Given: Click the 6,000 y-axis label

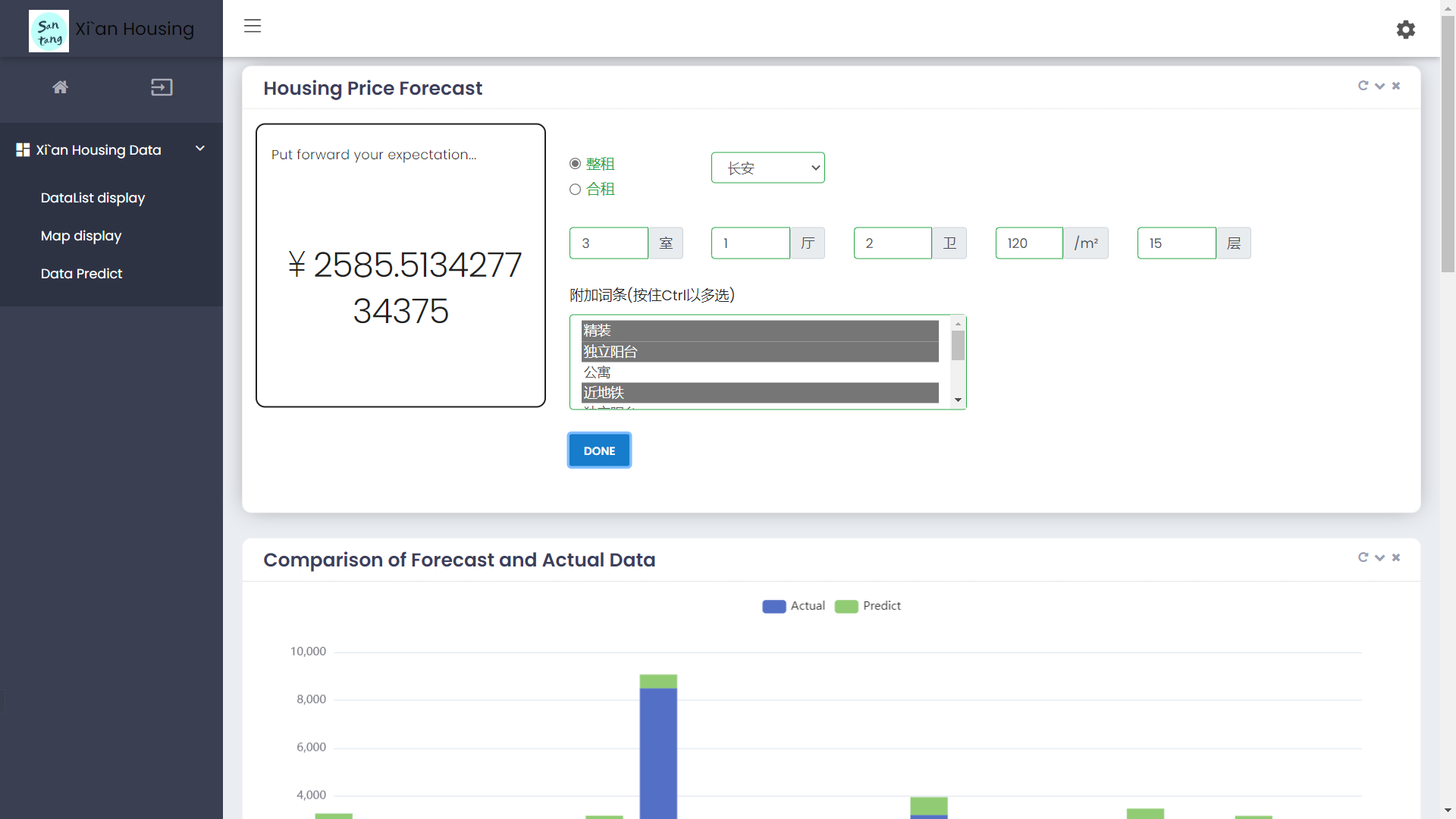Looking at the screenshot, I should pos(311,747).
